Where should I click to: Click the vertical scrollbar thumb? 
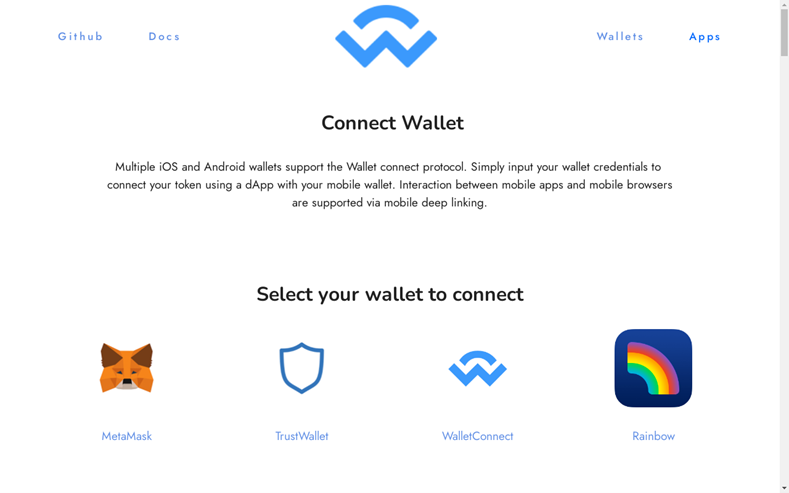(784, 32)
